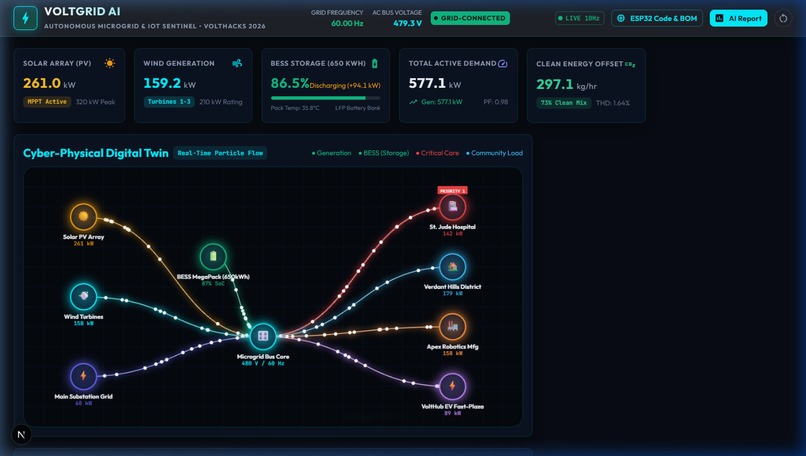Click the 320 kW Peak label
The height and width of the screenshot is (456, 806).
96,102
